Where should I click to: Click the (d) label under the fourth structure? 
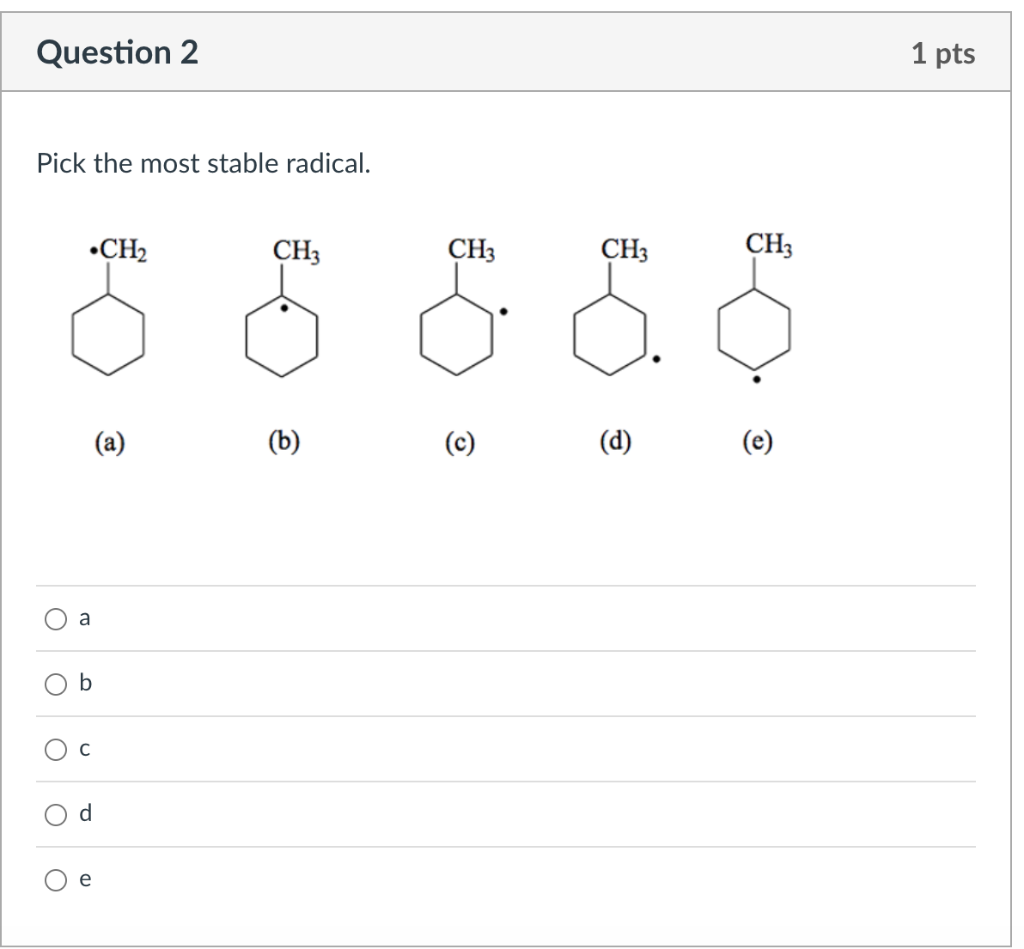614,441
